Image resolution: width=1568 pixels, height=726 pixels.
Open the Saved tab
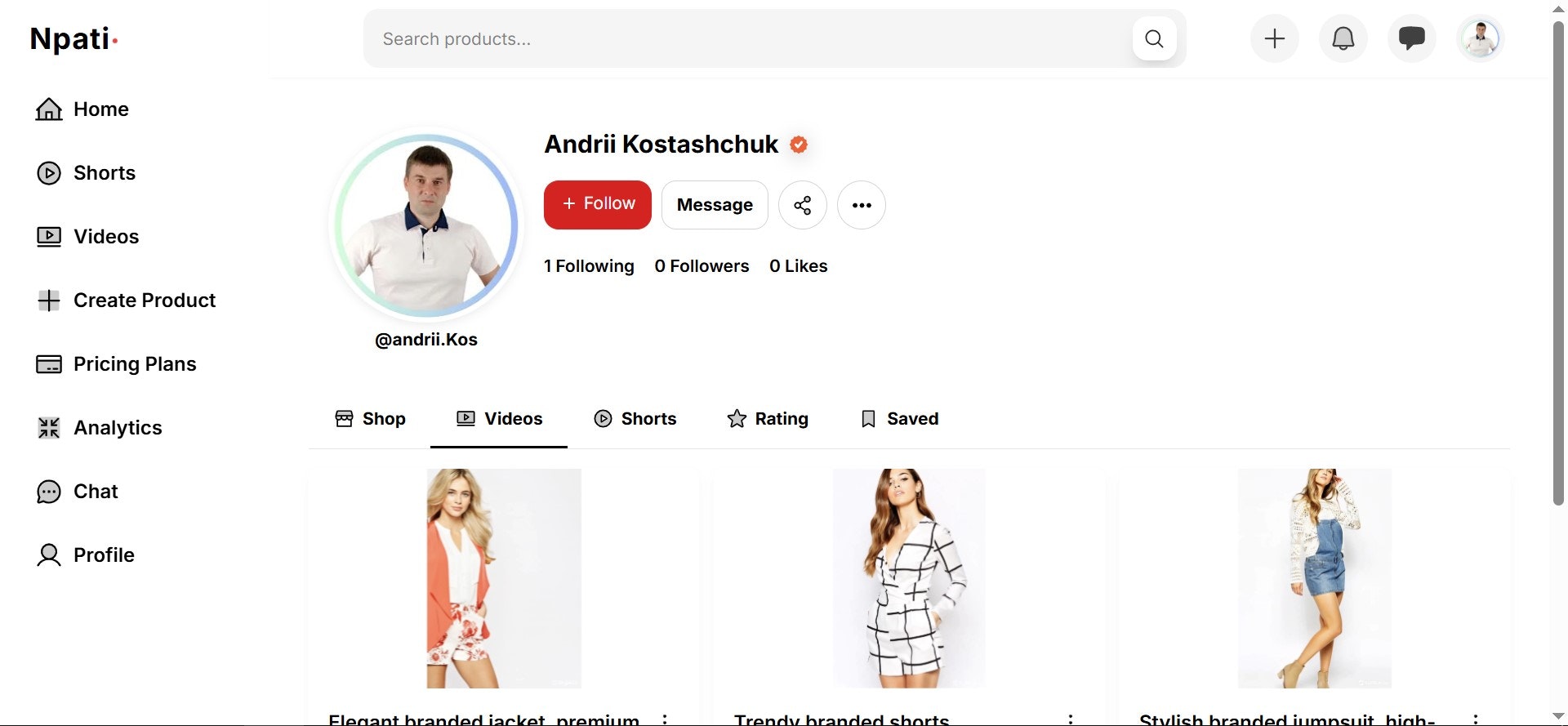899,419
